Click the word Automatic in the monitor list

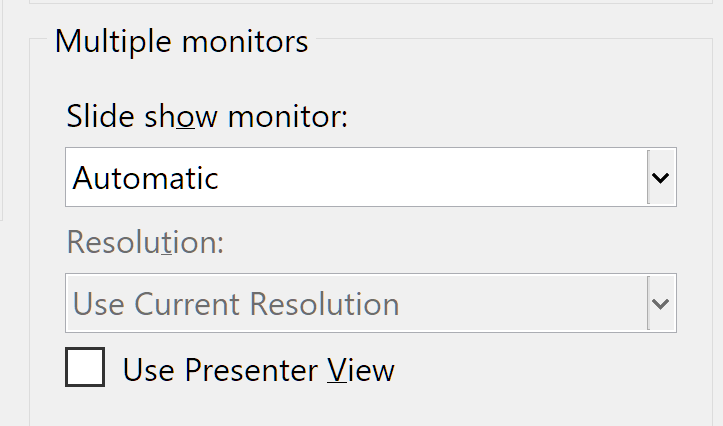pos(145,178)
